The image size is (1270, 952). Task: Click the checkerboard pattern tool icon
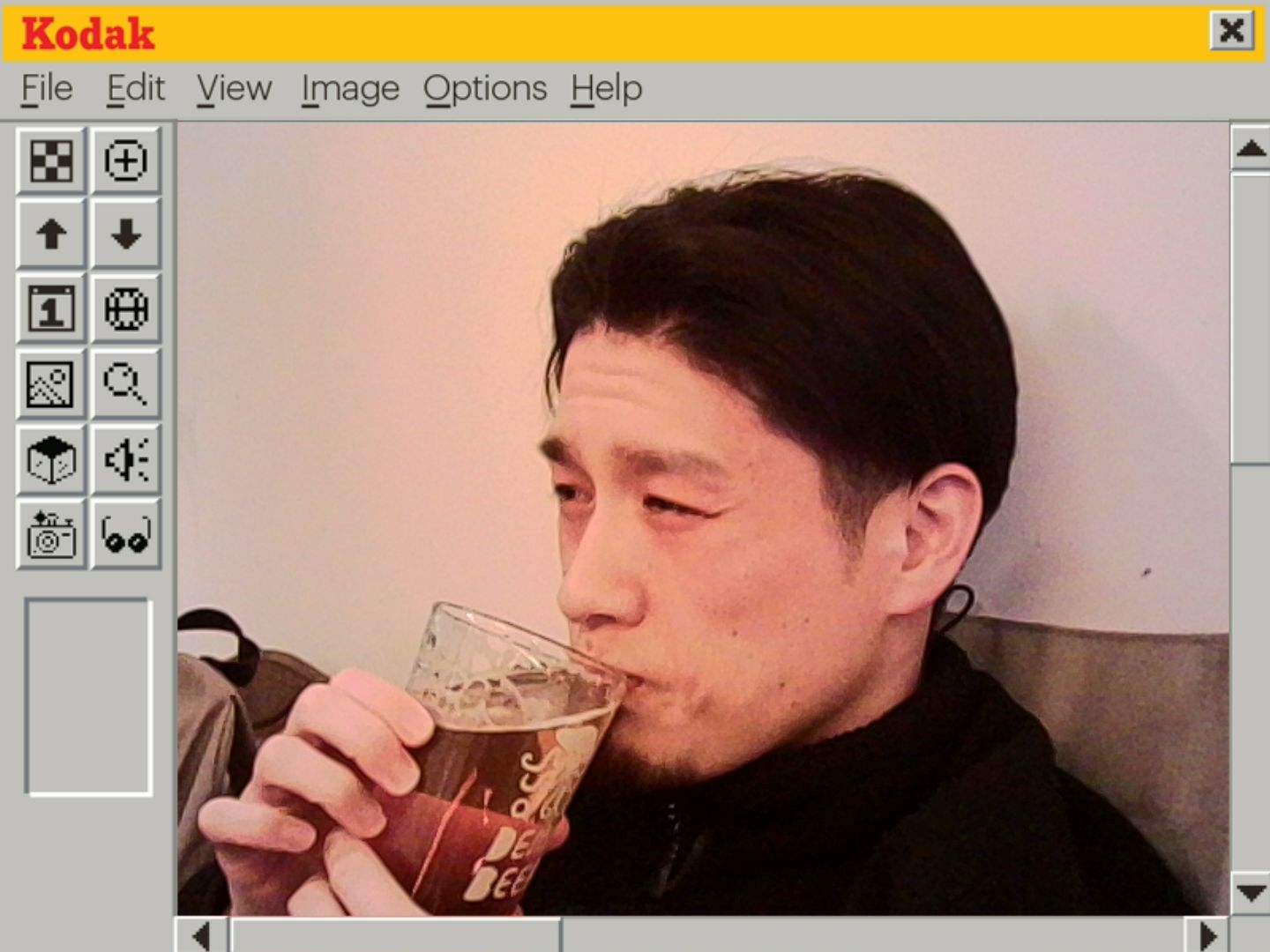pos(51,160)
